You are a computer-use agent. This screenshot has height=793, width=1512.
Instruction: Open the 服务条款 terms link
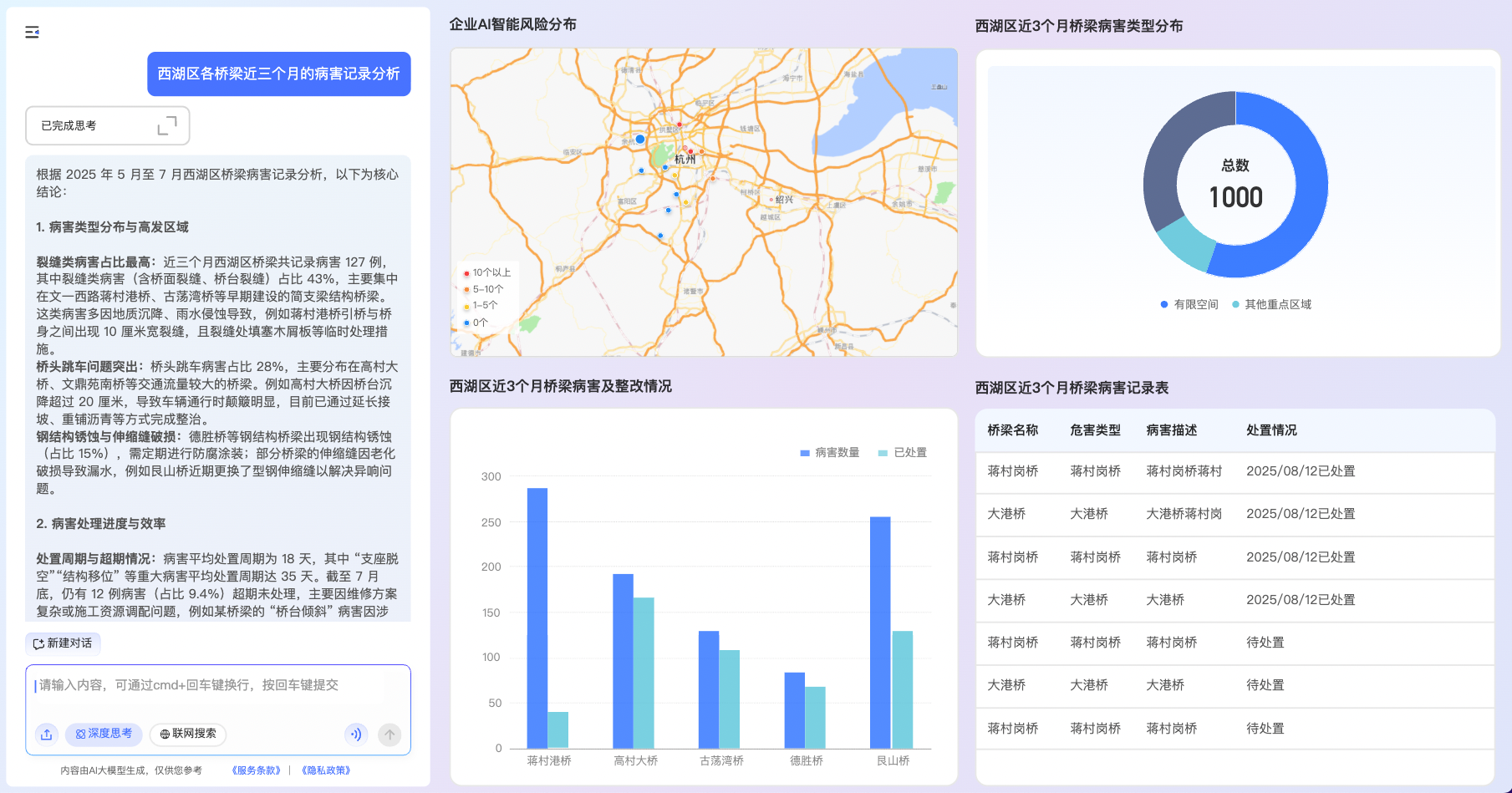[x=257, y=770]
